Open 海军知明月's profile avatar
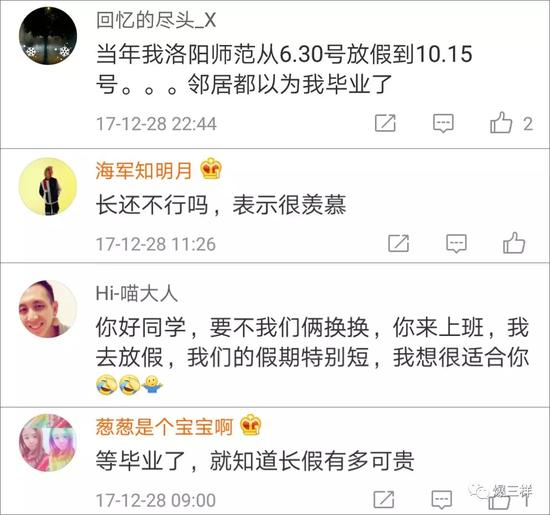 48,187
